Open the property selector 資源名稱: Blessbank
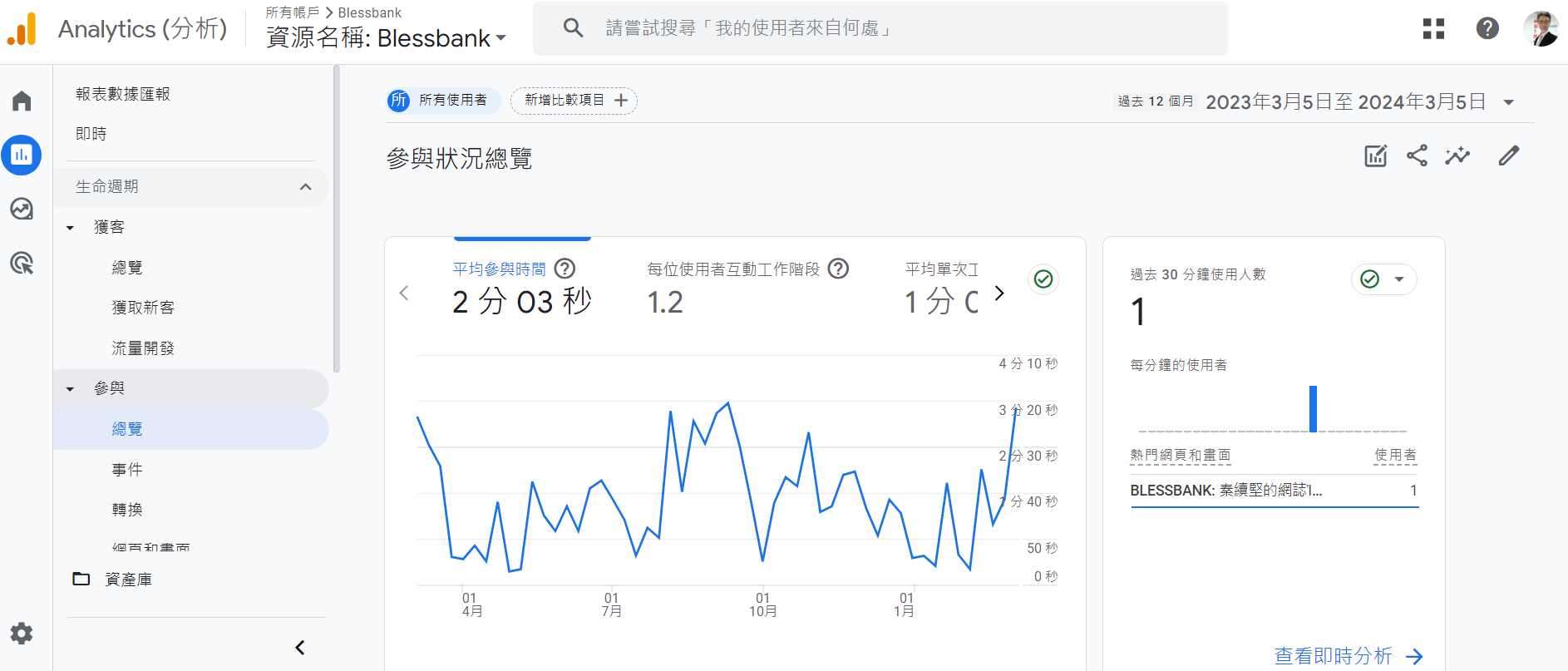 [386, 38]
